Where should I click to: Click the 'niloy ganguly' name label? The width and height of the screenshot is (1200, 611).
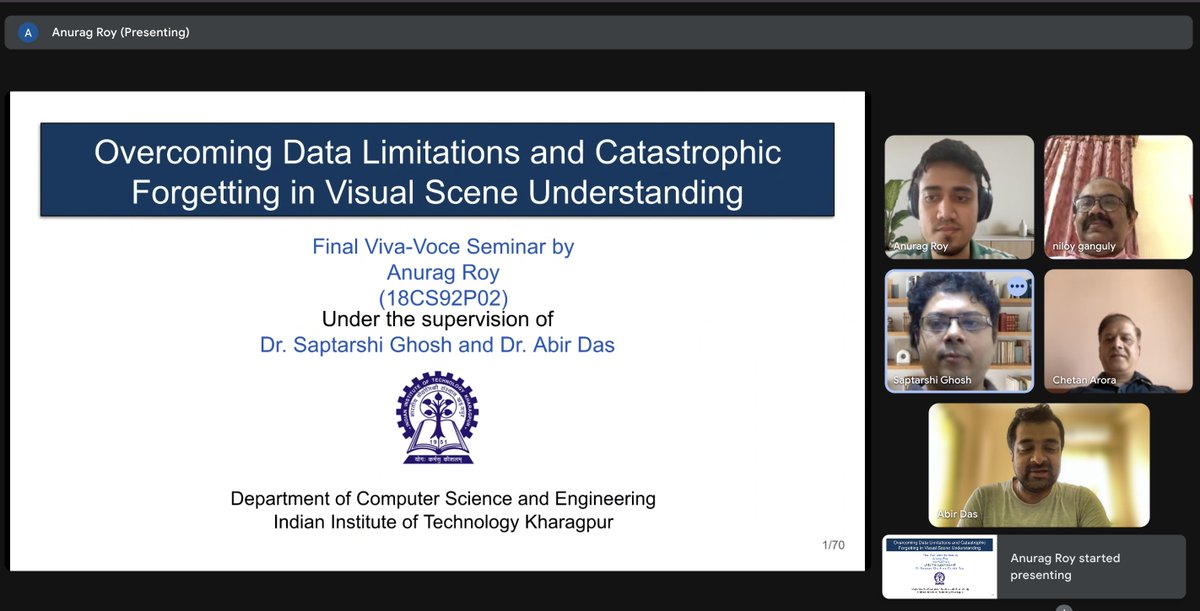pos(1085,246)
